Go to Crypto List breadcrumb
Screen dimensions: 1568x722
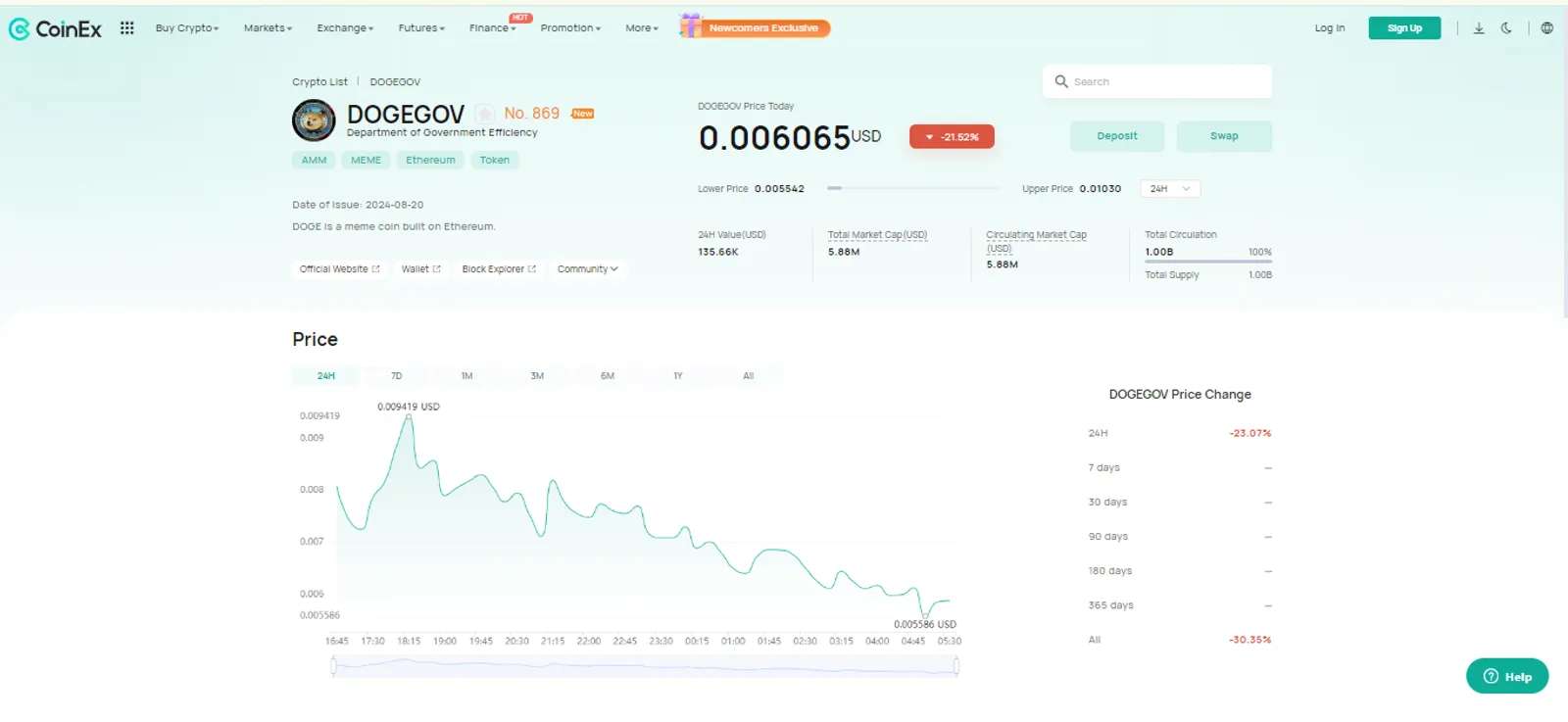[x=319, y=82]
